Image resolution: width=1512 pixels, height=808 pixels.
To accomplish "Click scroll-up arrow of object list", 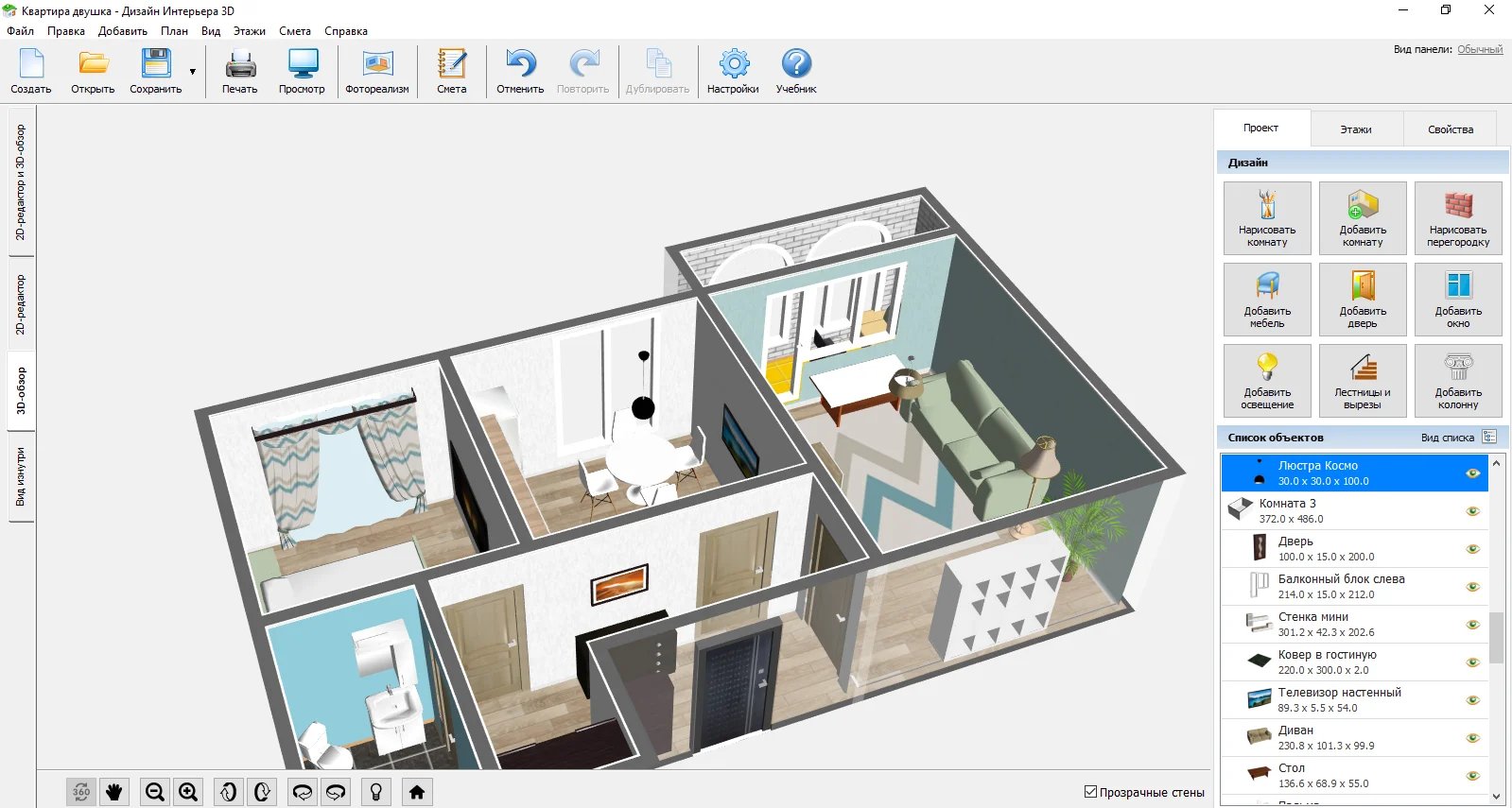I will coord(1496,463).
